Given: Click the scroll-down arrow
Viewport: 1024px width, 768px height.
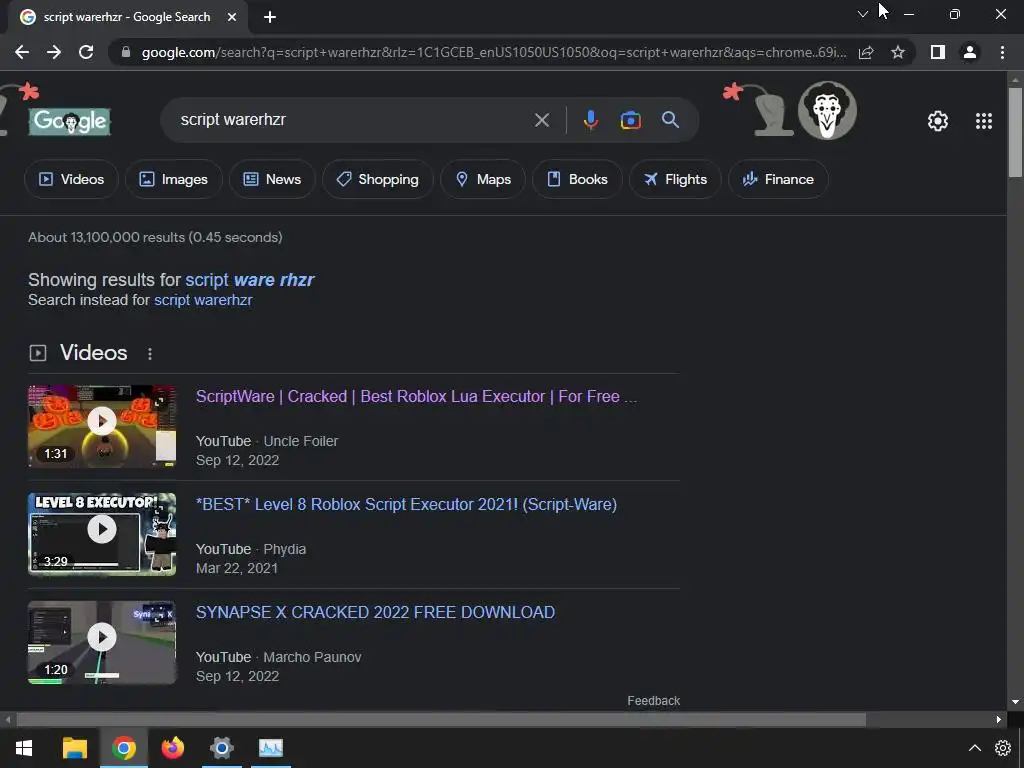Looking at the screenshot, I should click(1015, 702).
